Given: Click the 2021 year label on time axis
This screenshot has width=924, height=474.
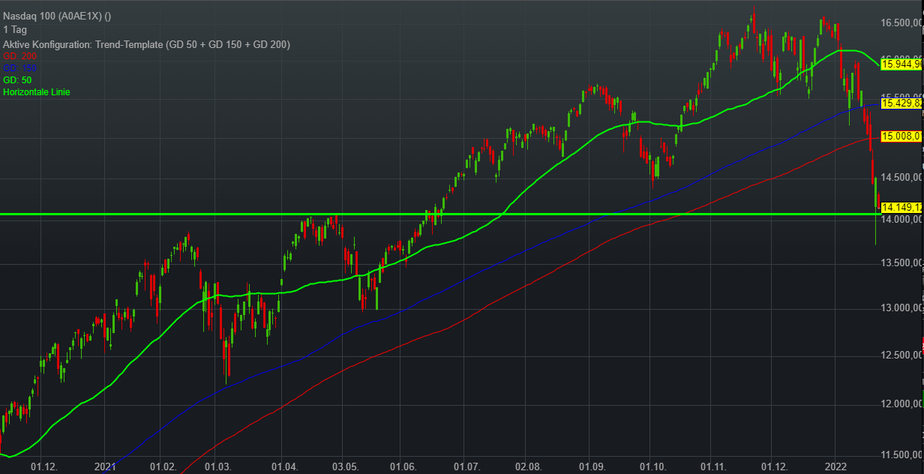Looking at the screenshot, I should pyautogui.click(x=104, y=466).
